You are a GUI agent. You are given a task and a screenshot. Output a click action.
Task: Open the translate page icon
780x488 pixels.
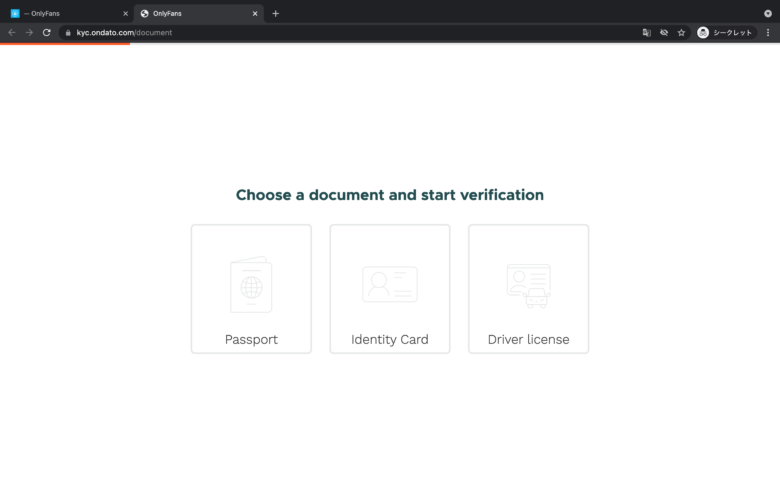click(646, 32)
